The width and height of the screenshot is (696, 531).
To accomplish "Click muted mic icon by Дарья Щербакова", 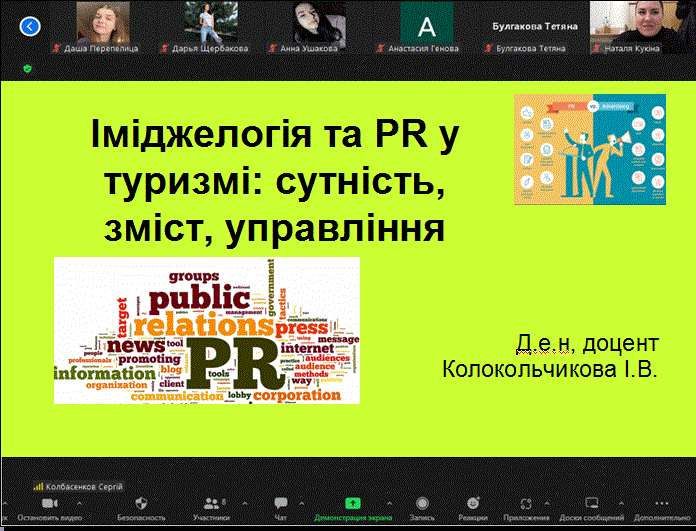I will click(164, 48).
